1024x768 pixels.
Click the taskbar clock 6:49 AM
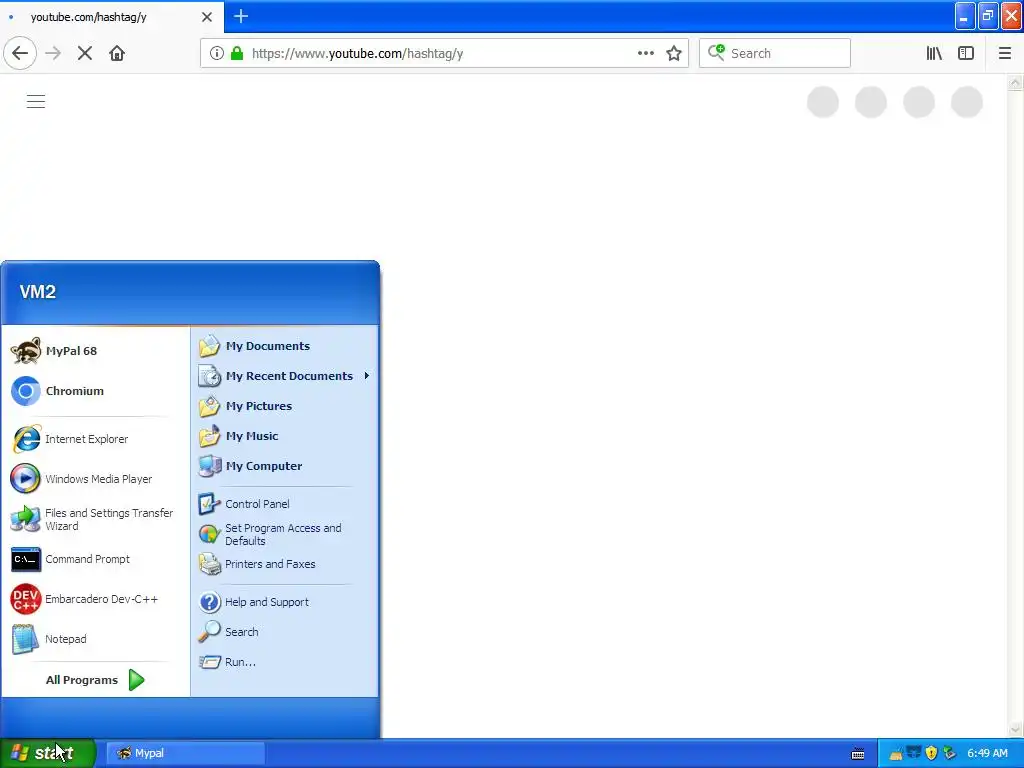point(987,753)
